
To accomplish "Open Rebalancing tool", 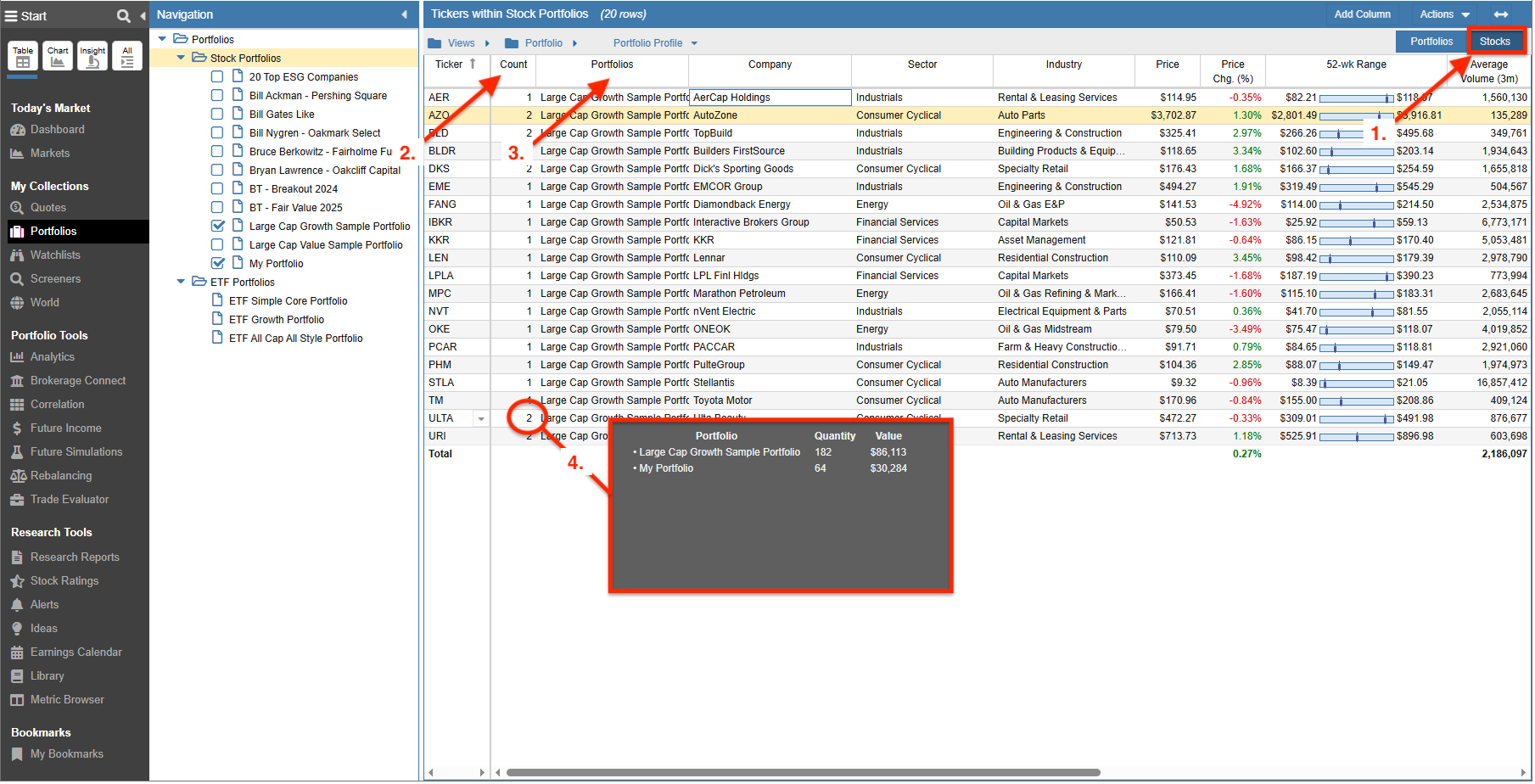I will pos(61,476).
